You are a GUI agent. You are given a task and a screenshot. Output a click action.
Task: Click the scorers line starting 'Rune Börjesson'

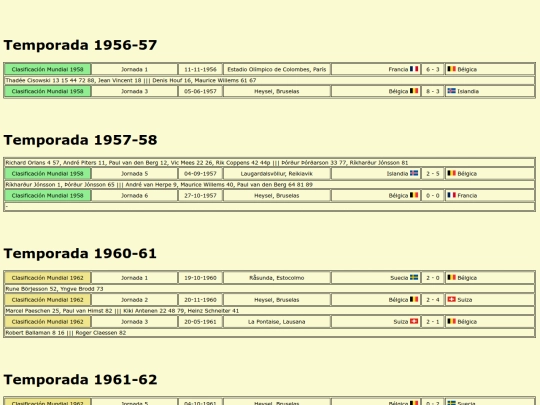[269, 289]
